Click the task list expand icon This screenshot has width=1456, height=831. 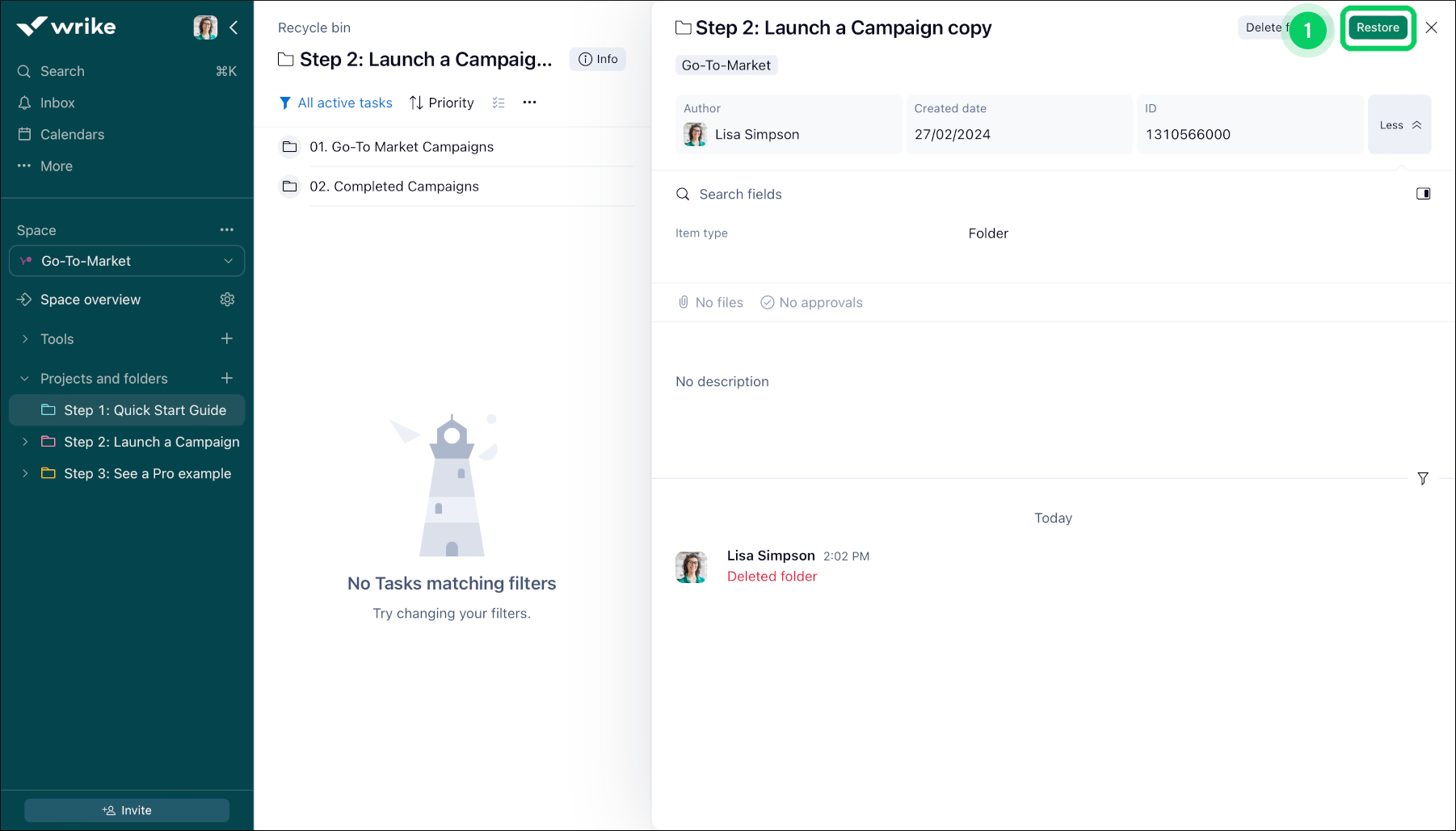(499, 103)
